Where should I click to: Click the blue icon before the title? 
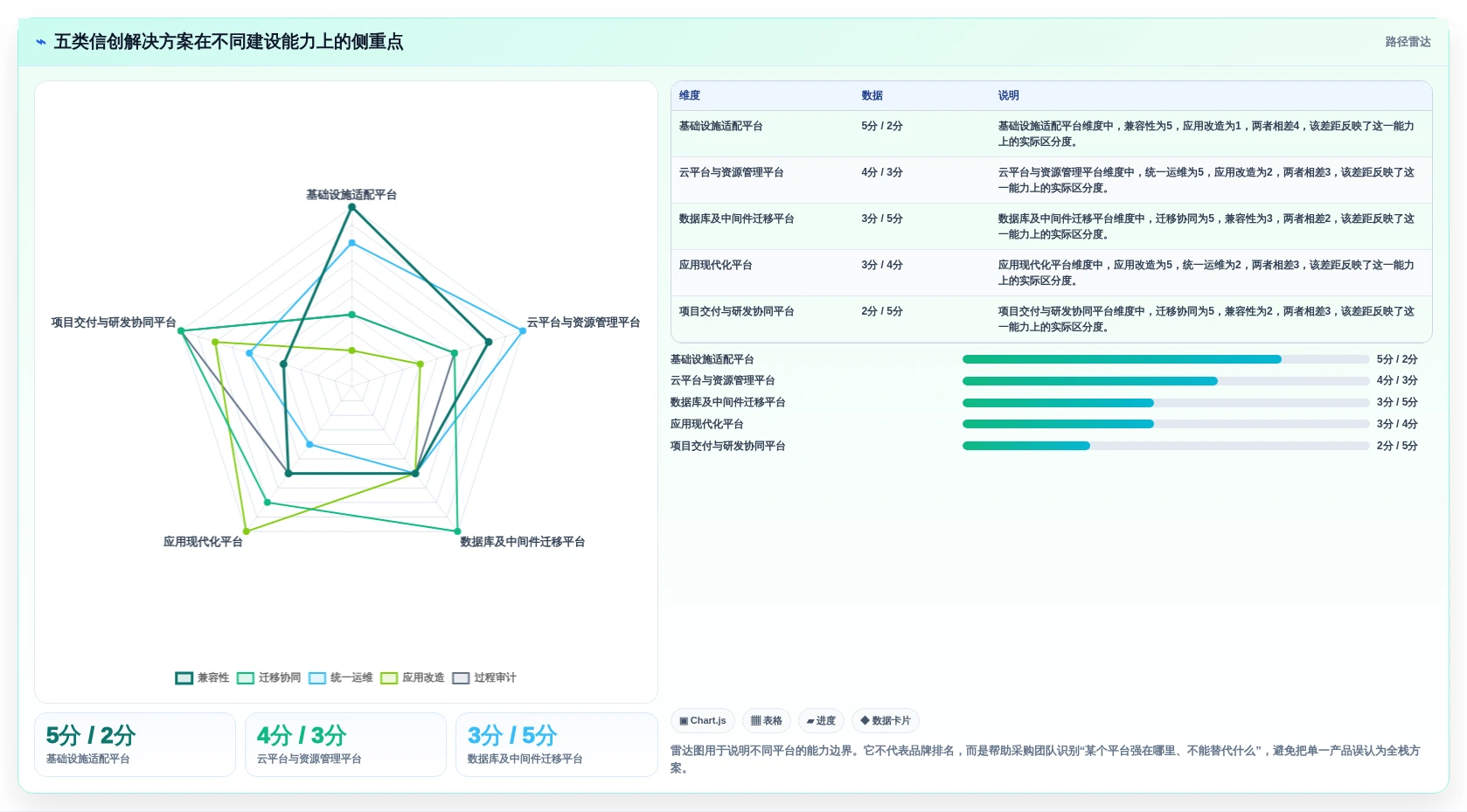(40, 42)
